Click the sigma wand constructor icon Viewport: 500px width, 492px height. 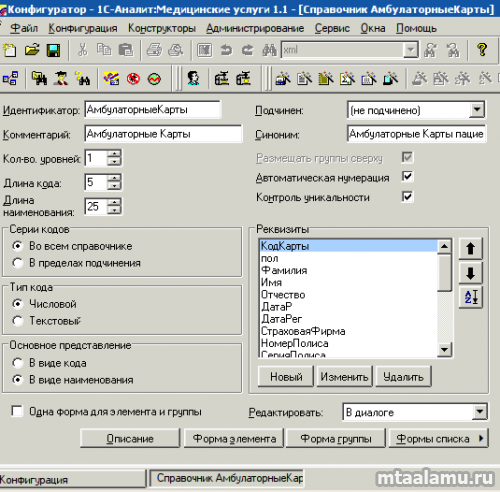[347, 79]
